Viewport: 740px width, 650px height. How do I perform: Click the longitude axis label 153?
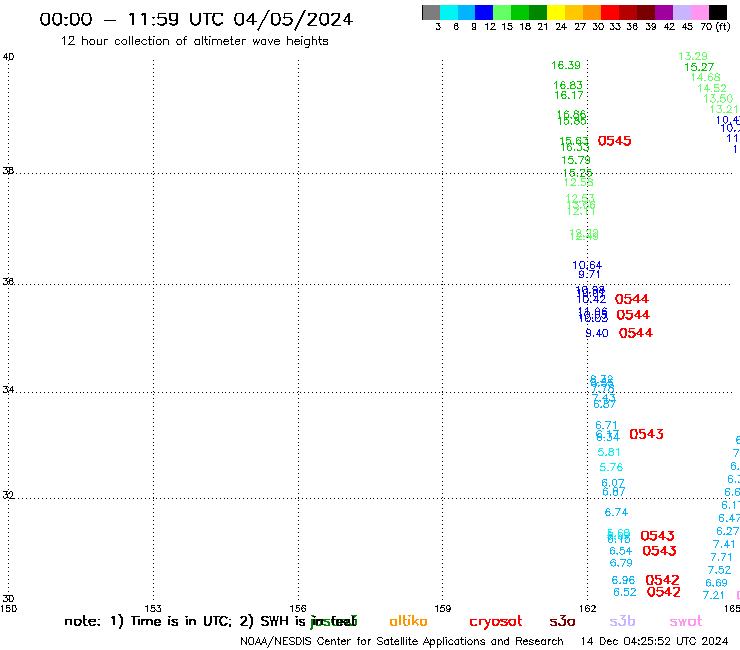pos(153,608)
